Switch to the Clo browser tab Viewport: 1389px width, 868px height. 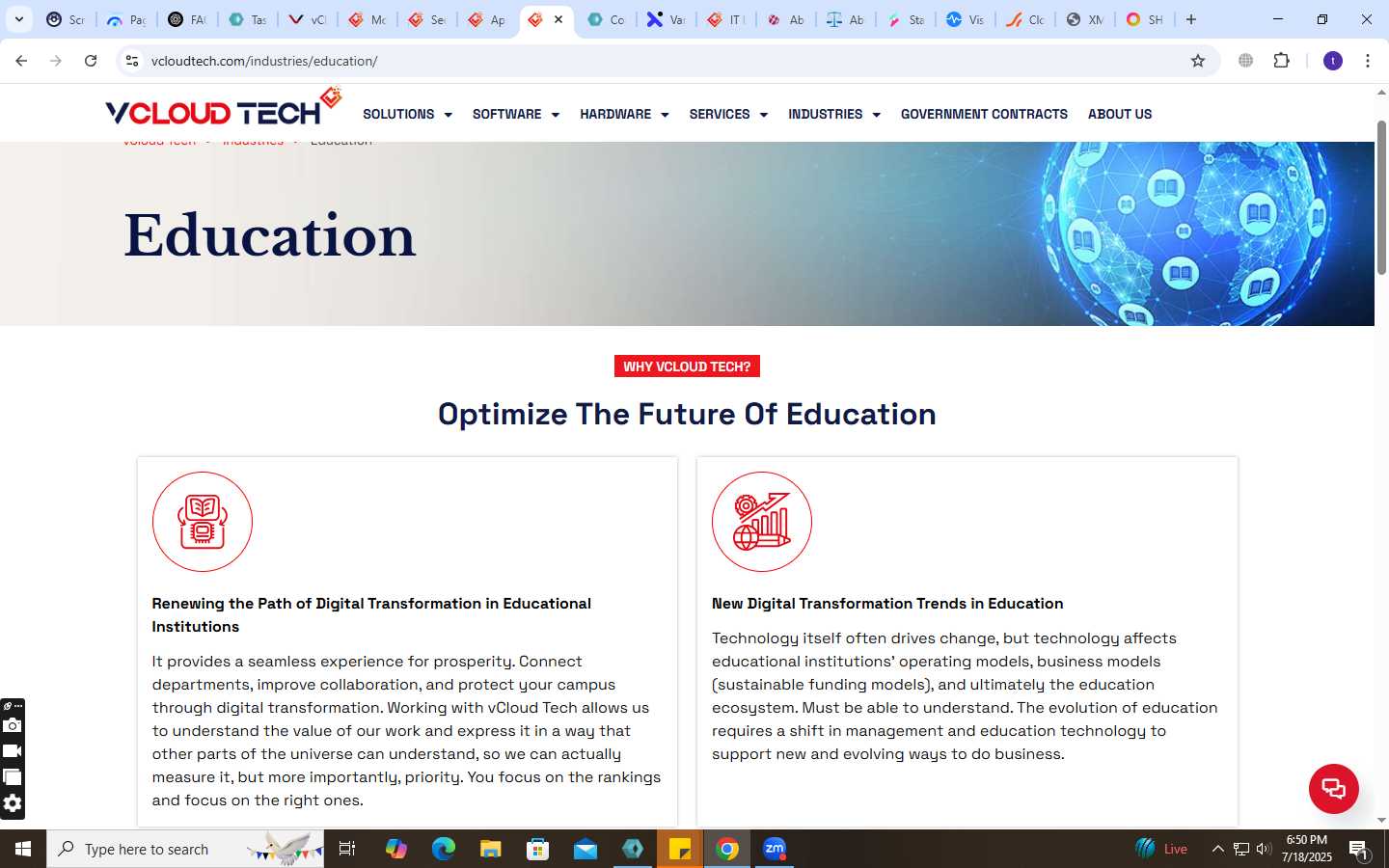(x=1025, y=19)
